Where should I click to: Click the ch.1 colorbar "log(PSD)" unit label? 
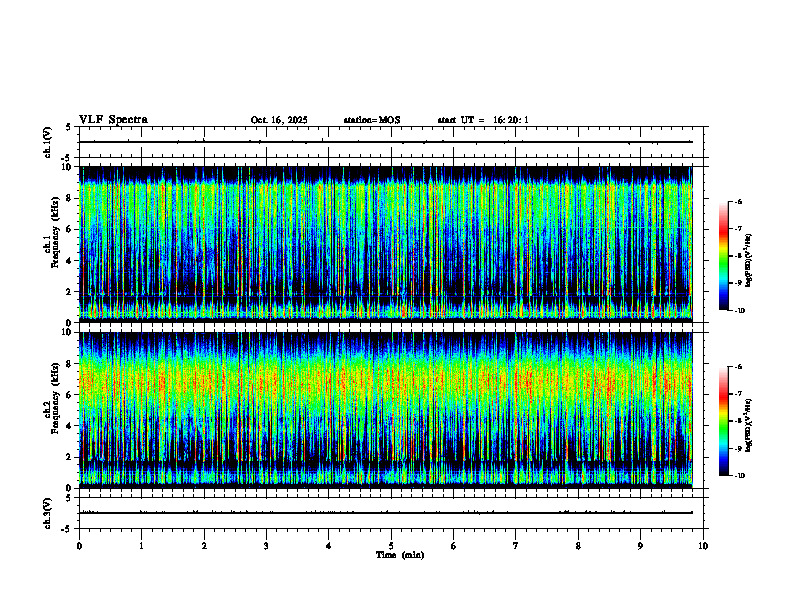pyautogui.click(x=749, y=260)
